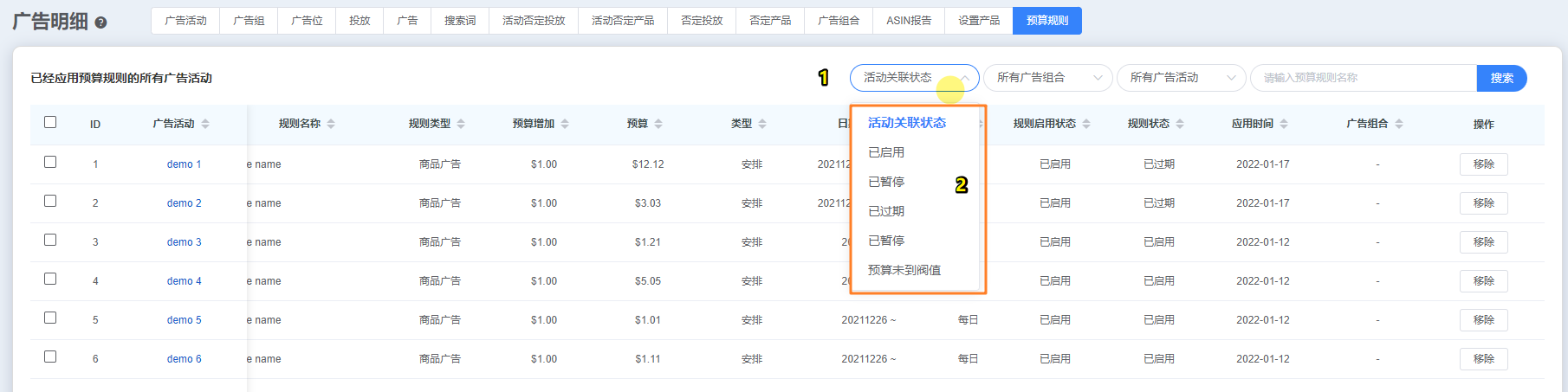Sort by 广告组合 column sort icon
This screenshot has width=1568, height=392.
pyautogui.click(x=1399, y=124)
